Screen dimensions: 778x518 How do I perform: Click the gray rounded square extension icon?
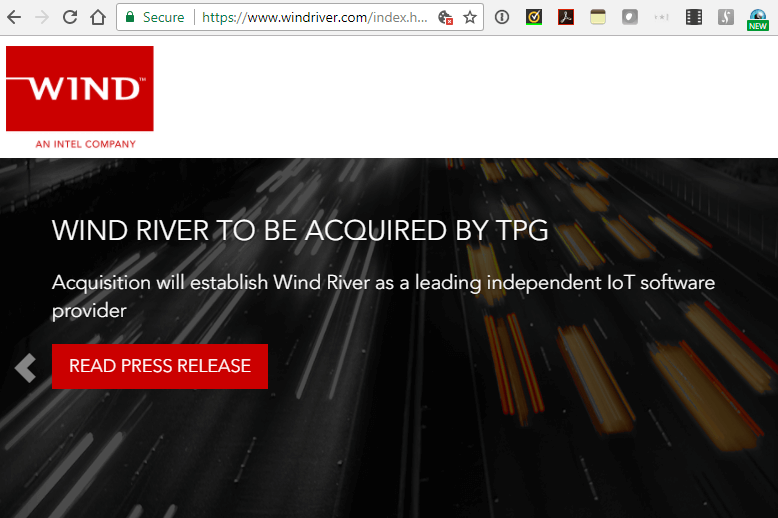click(x=630, y=17)
